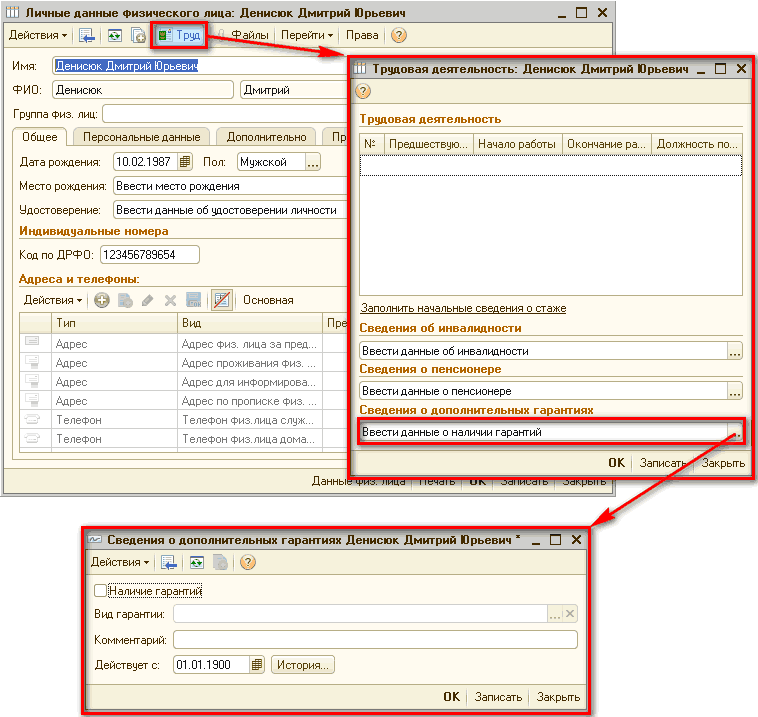Click the refresh icon in personal data toolbar
The height and width of the screenshot is (717, 758).
coord(114,35)
